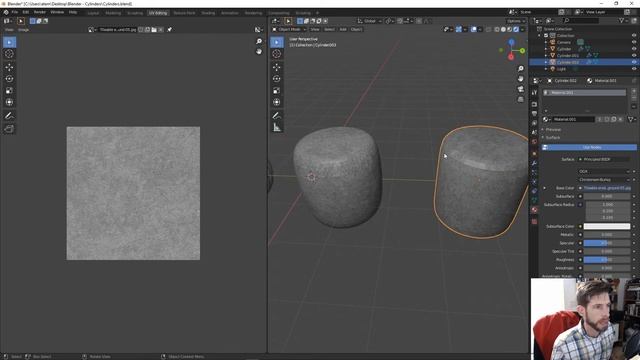Screen dimensions: 640x360
Task: Open the Modifier properties tab
Action: tap(534, 163)
